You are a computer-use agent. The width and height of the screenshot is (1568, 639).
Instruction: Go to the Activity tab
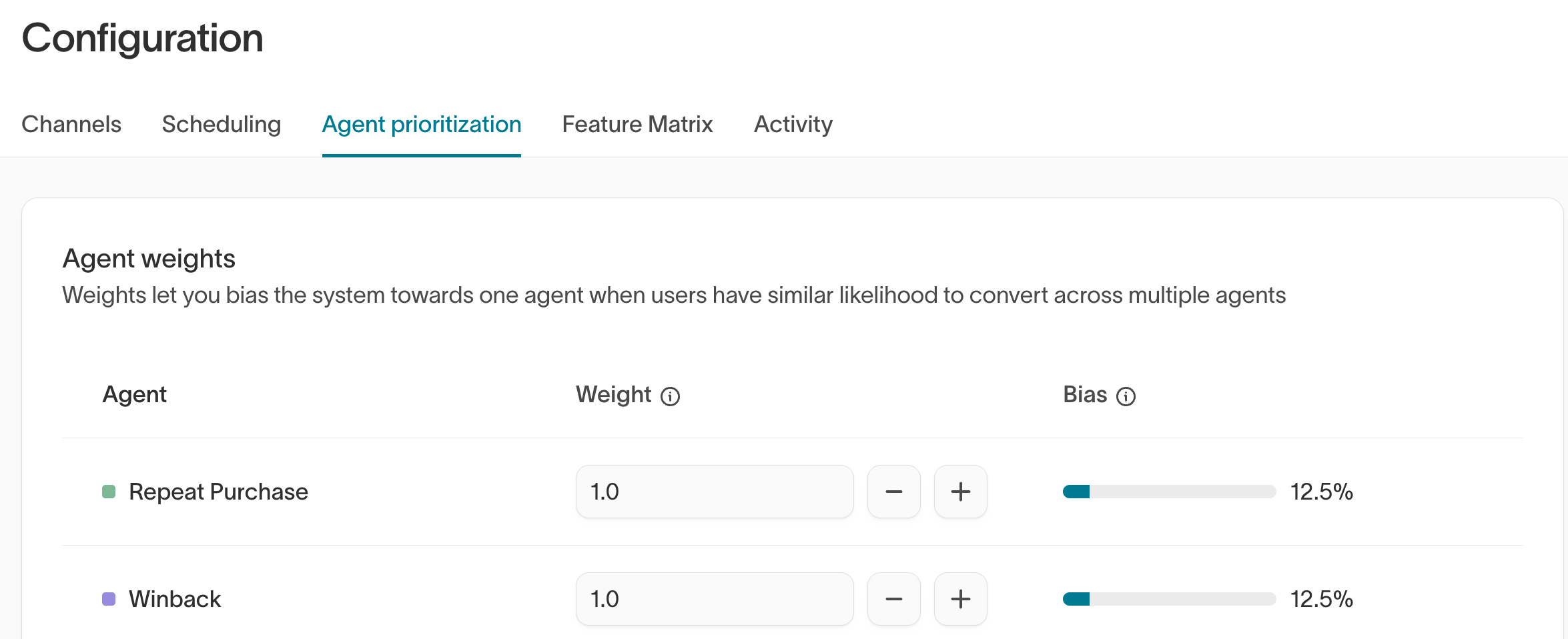coord(793,124)
